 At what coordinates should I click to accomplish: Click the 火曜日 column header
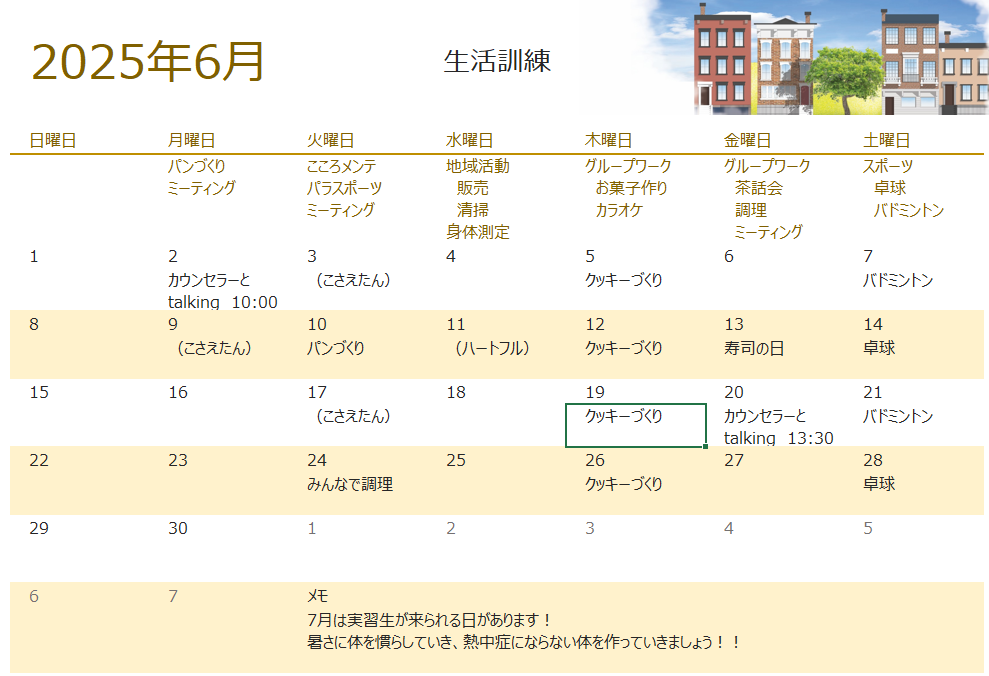pos(331,140)
